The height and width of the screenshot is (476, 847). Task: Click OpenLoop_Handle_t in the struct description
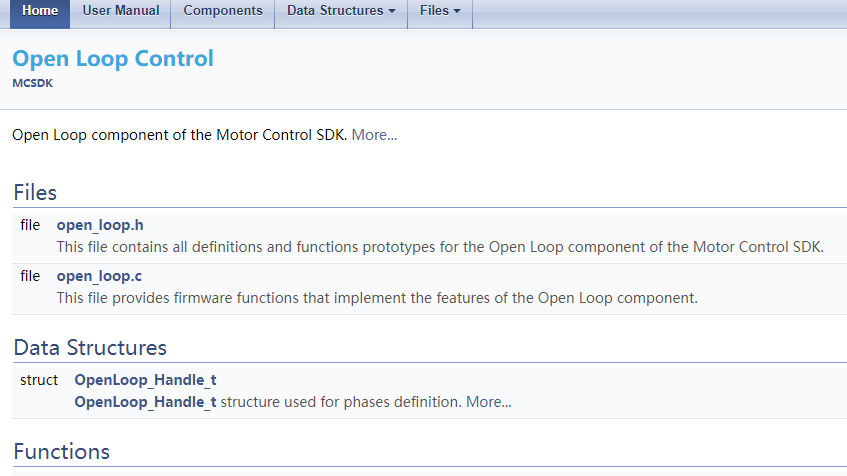[145, 403]
